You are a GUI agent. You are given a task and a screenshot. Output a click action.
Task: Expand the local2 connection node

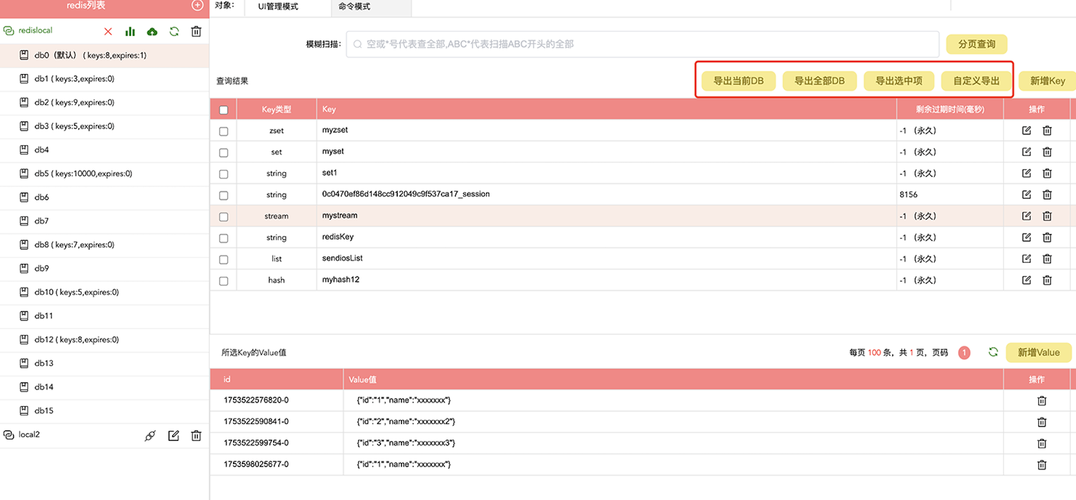[x=9, y=435]
